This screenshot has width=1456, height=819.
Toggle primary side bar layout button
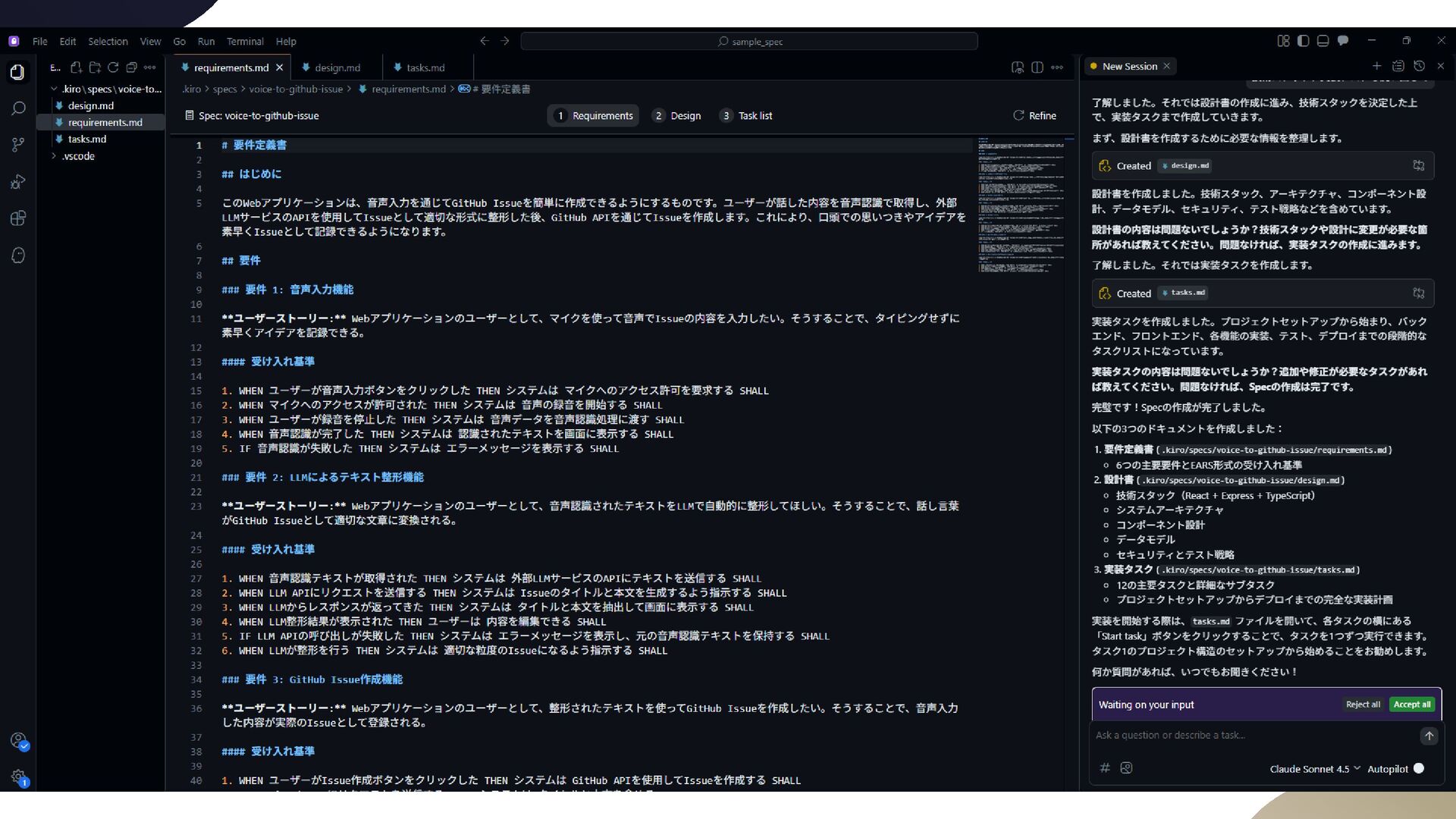(x=1303, y=41)
